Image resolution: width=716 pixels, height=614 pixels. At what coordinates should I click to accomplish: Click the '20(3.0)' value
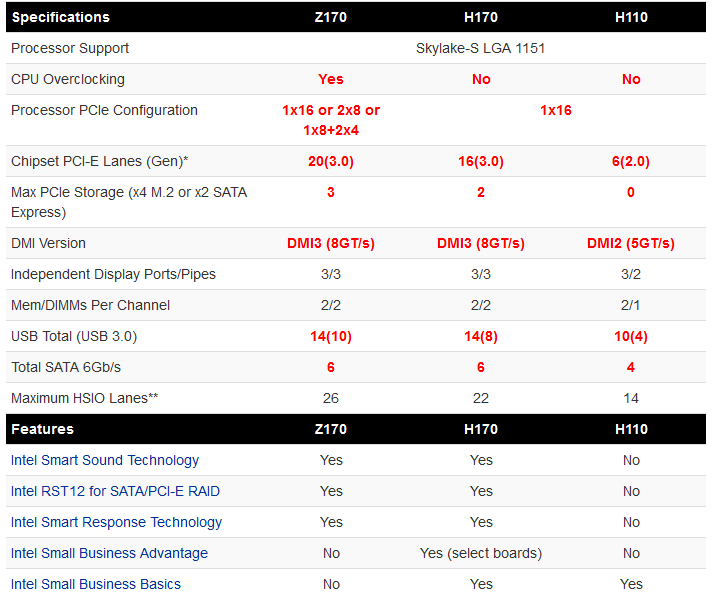point(331,162)
